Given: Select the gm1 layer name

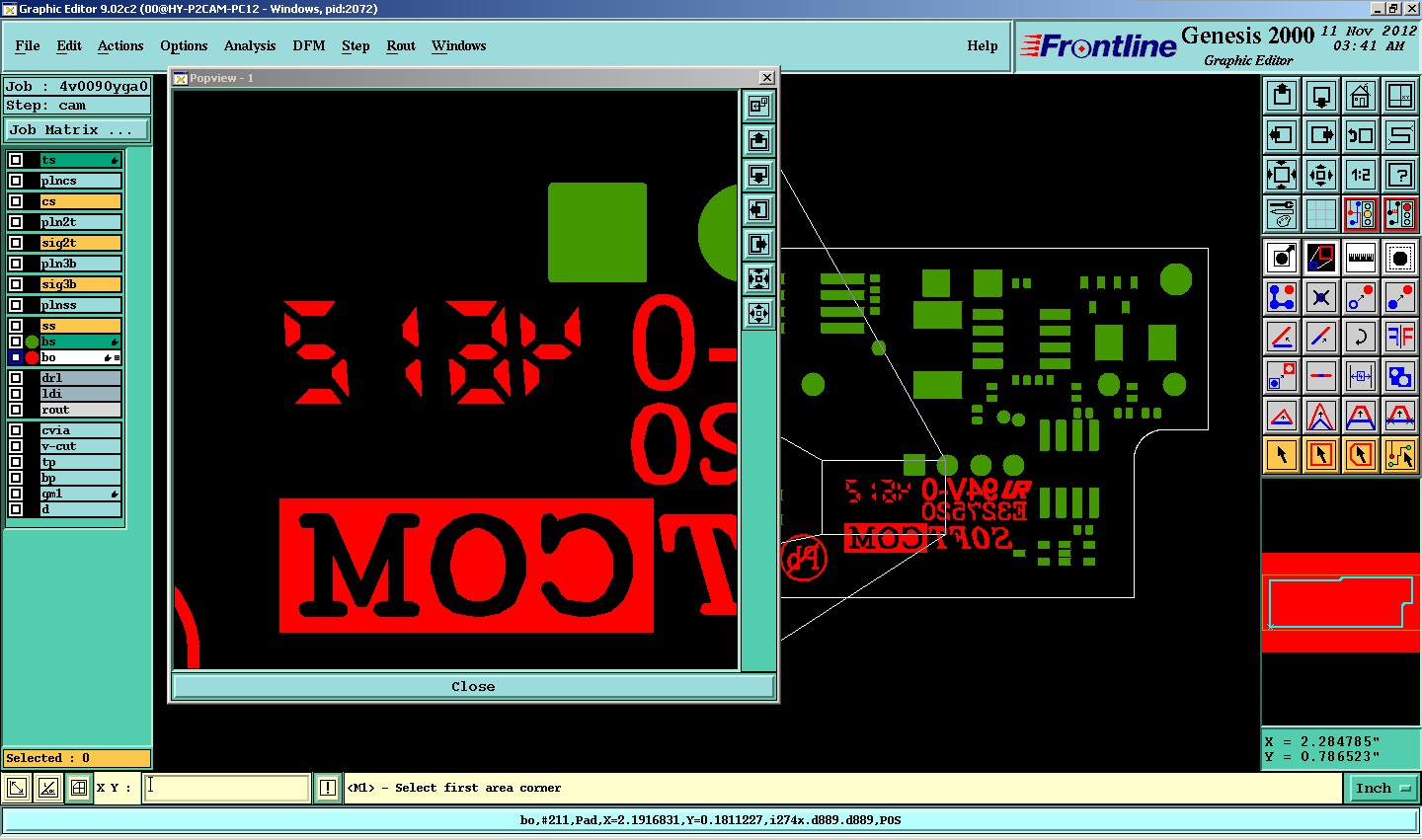Looking at the screenshot, I should (x=81, y=494).
